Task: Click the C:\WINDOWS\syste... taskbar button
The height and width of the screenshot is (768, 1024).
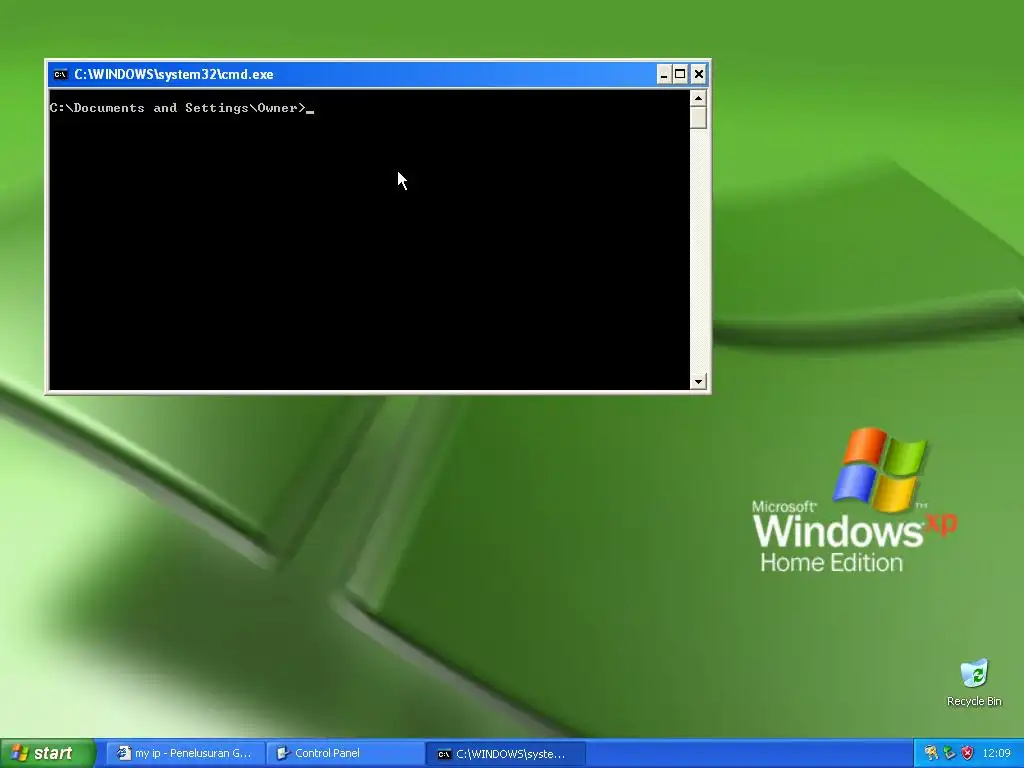Action: (506, 754)
